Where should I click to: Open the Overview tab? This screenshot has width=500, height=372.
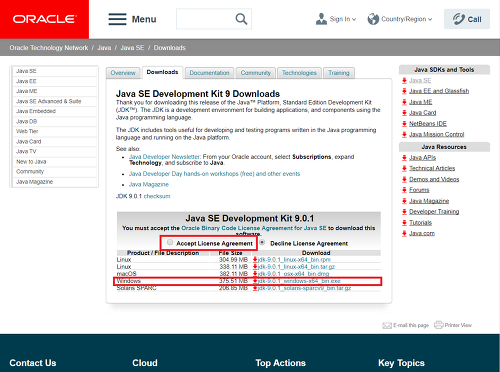123,73
